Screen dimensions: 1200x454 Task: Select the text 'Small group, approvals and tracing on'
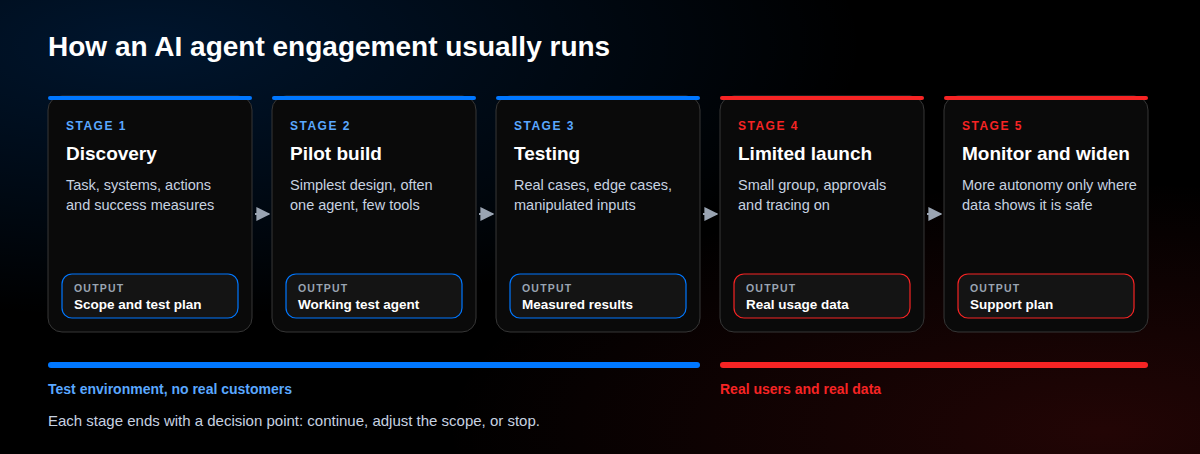812,195
